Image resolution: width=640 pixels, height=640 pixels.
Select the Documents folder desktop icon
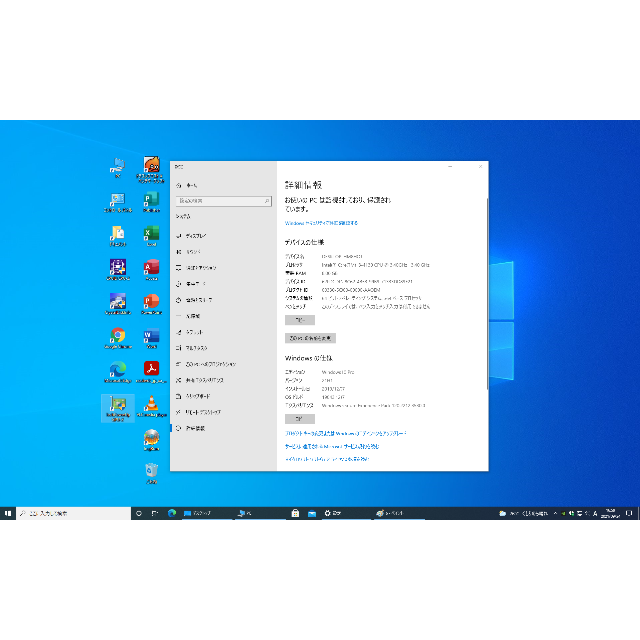(118, 236)
